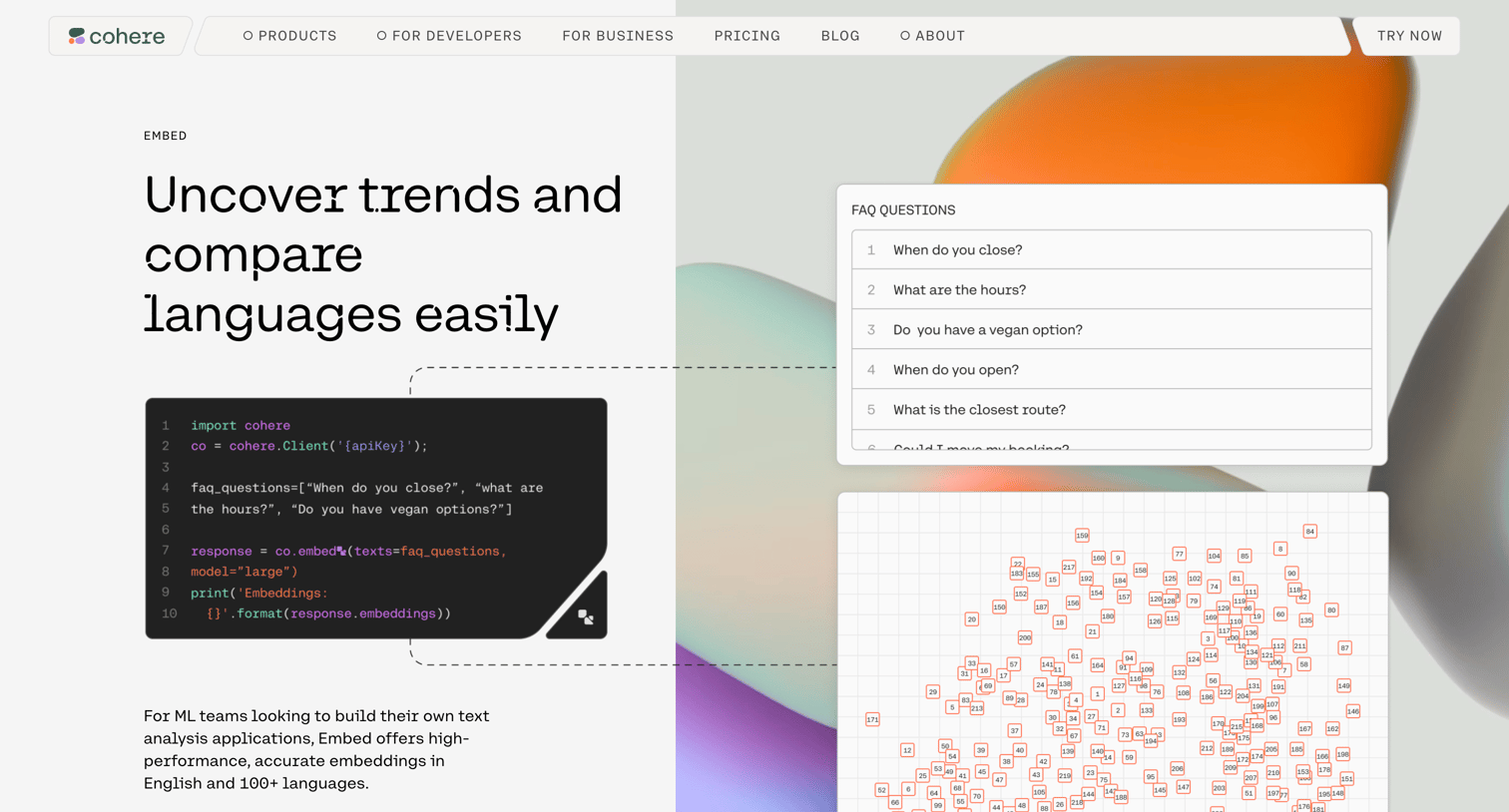Screen dimensions: 1509x812
Task: Go to For Business page
Action: [x=618, y=36]
